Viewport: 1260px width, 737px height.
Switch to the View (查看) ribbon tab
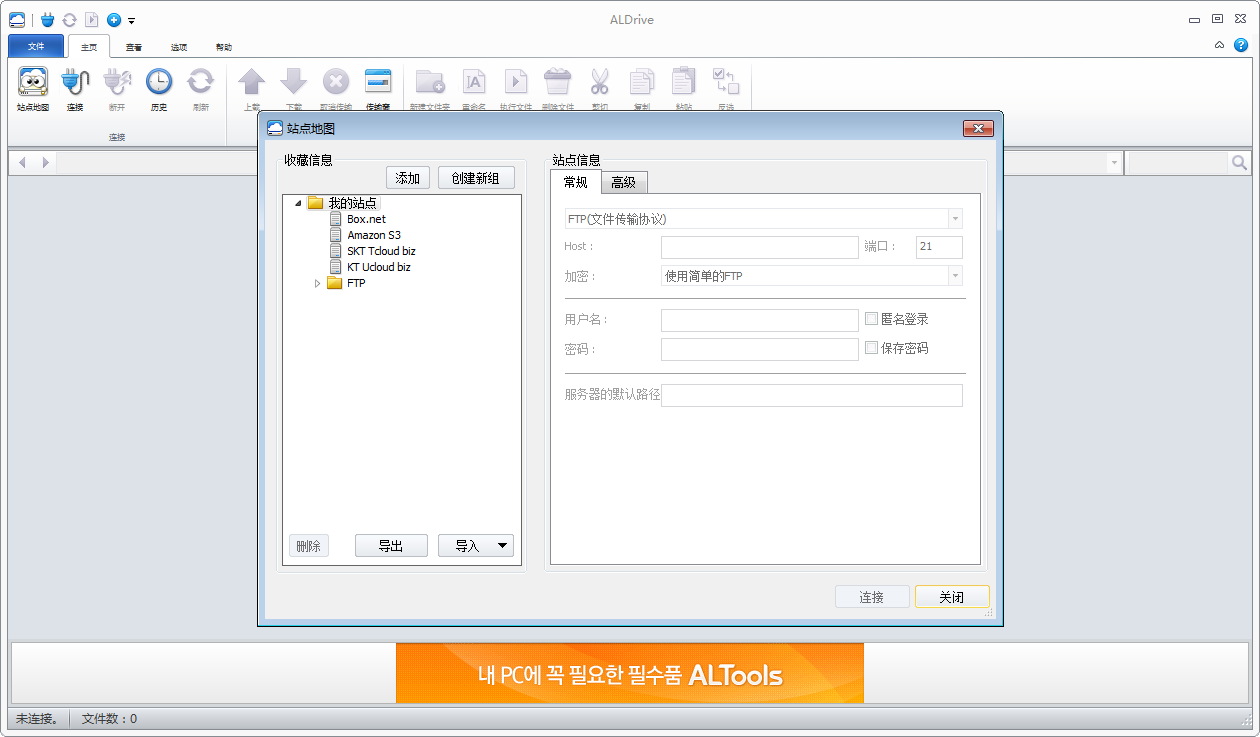(134, 47)
